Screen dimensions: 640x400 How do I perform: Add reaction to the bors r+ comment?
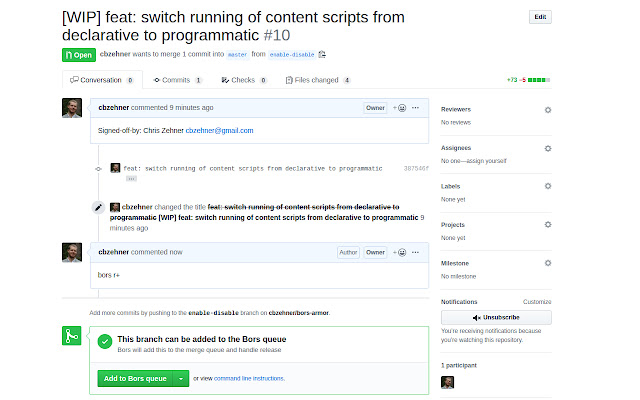(x=400, y=252)
